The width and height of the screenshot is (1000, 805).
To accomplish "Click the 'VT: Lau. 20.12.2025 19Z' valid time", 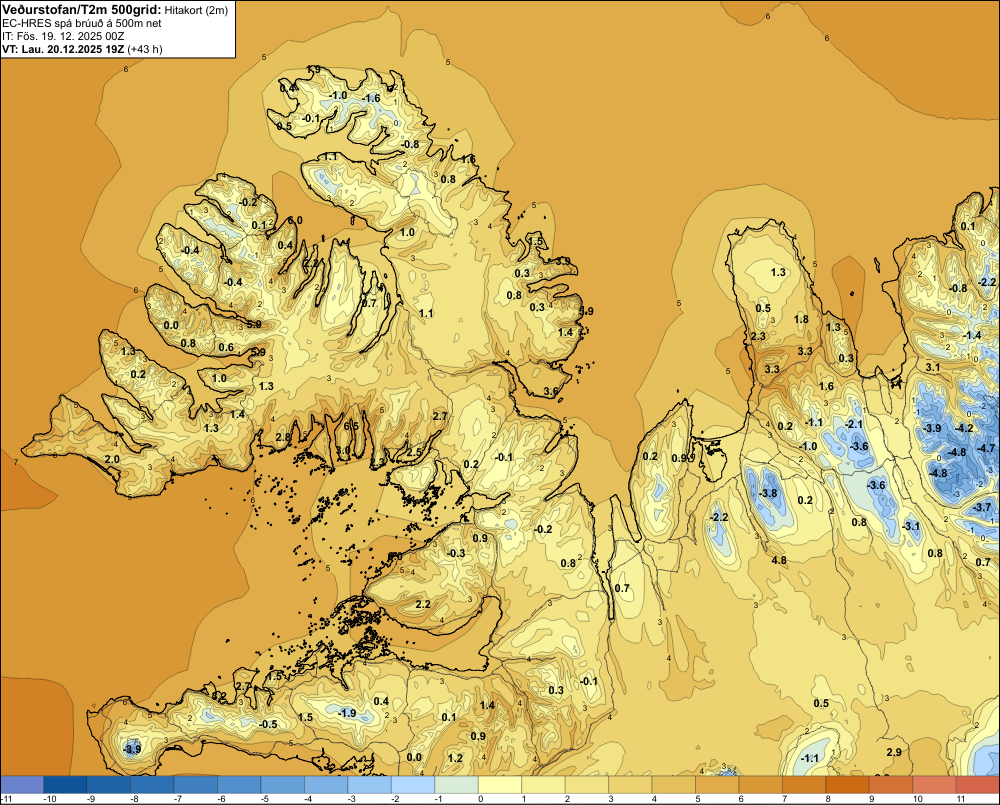I will click(63, 49).
